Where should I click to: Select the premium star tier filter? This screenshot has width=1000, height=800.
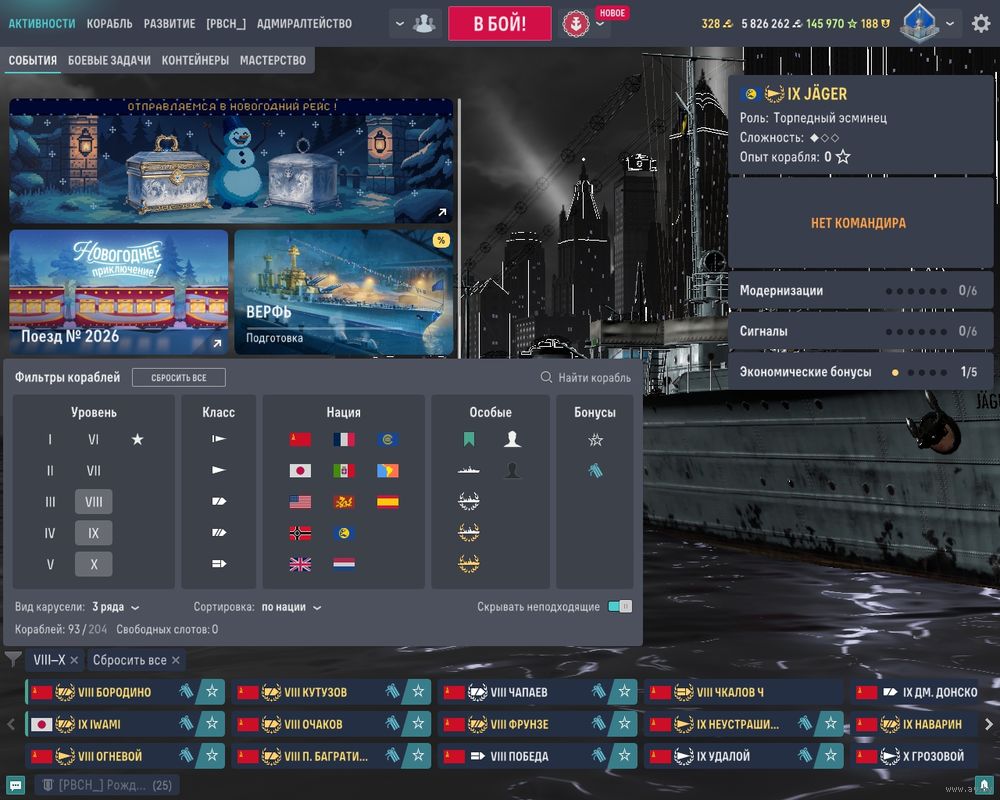138,440
